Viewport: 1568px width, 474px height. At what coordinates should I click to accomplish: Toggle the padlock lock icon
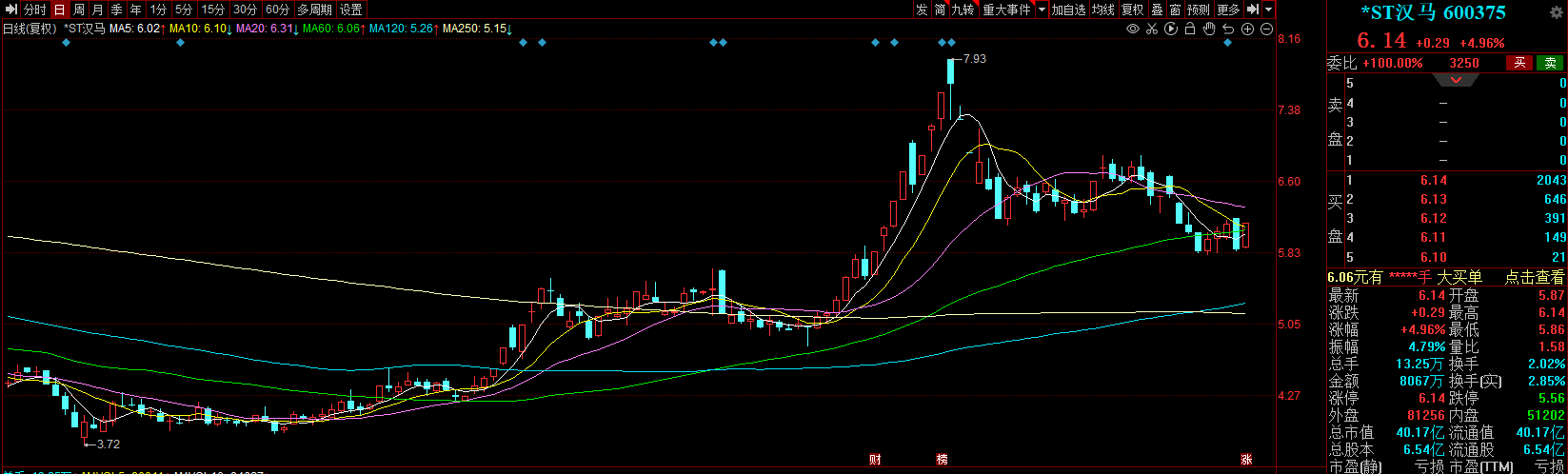point(1190,30)
